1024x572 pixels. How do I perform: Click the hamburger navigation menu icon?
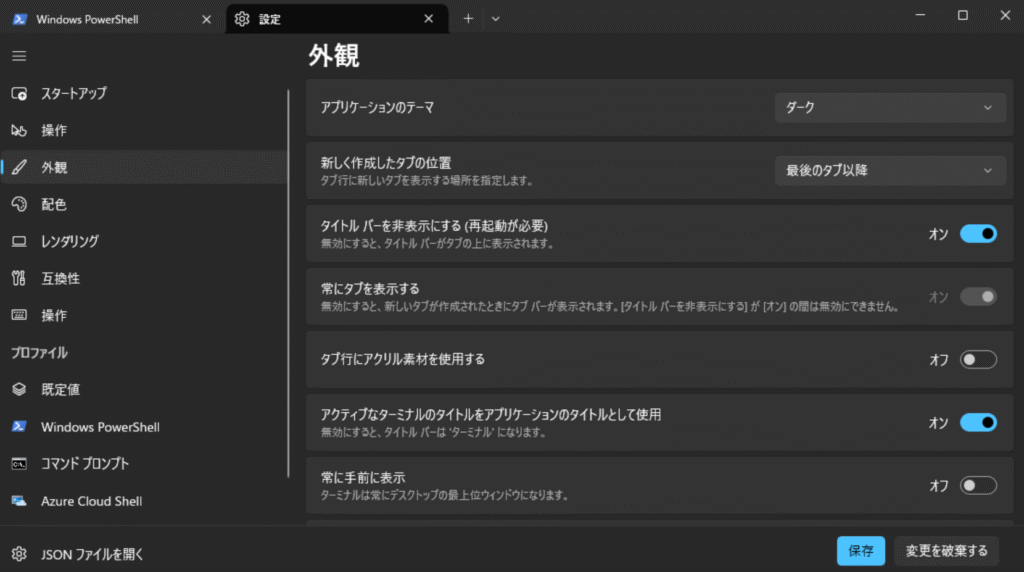[x=19, y=56]
